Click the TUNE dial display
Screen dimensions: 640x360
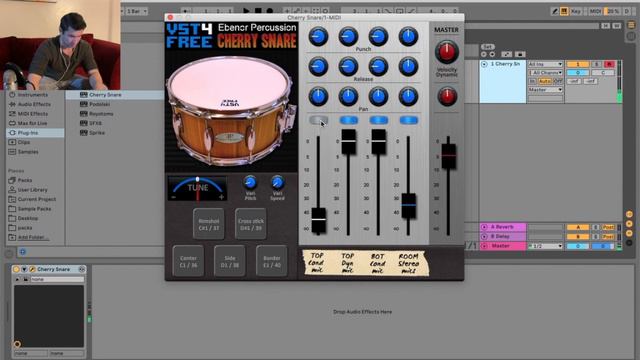(x=198, y=189)
